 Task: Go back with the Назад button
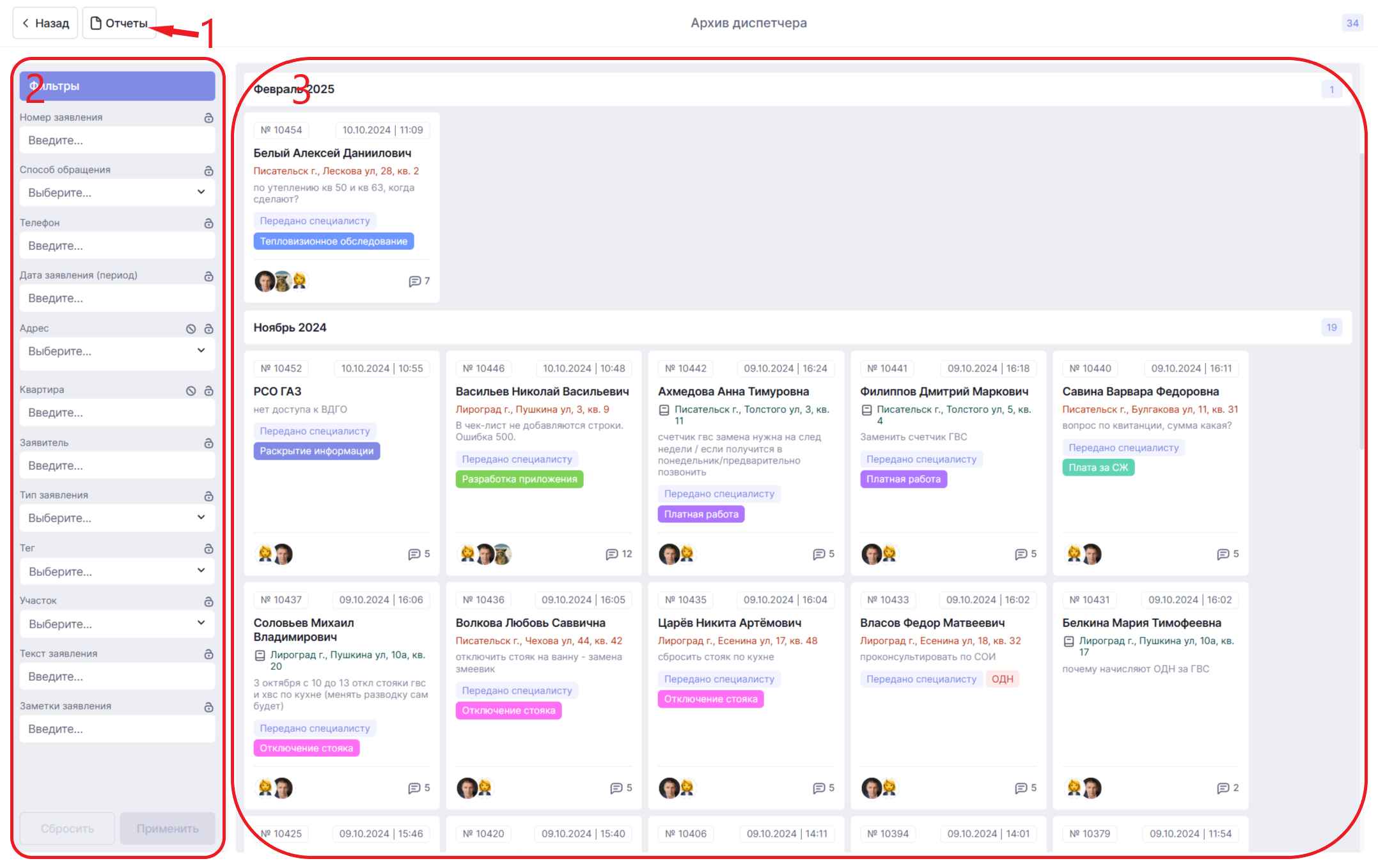(x=45, y=23)
